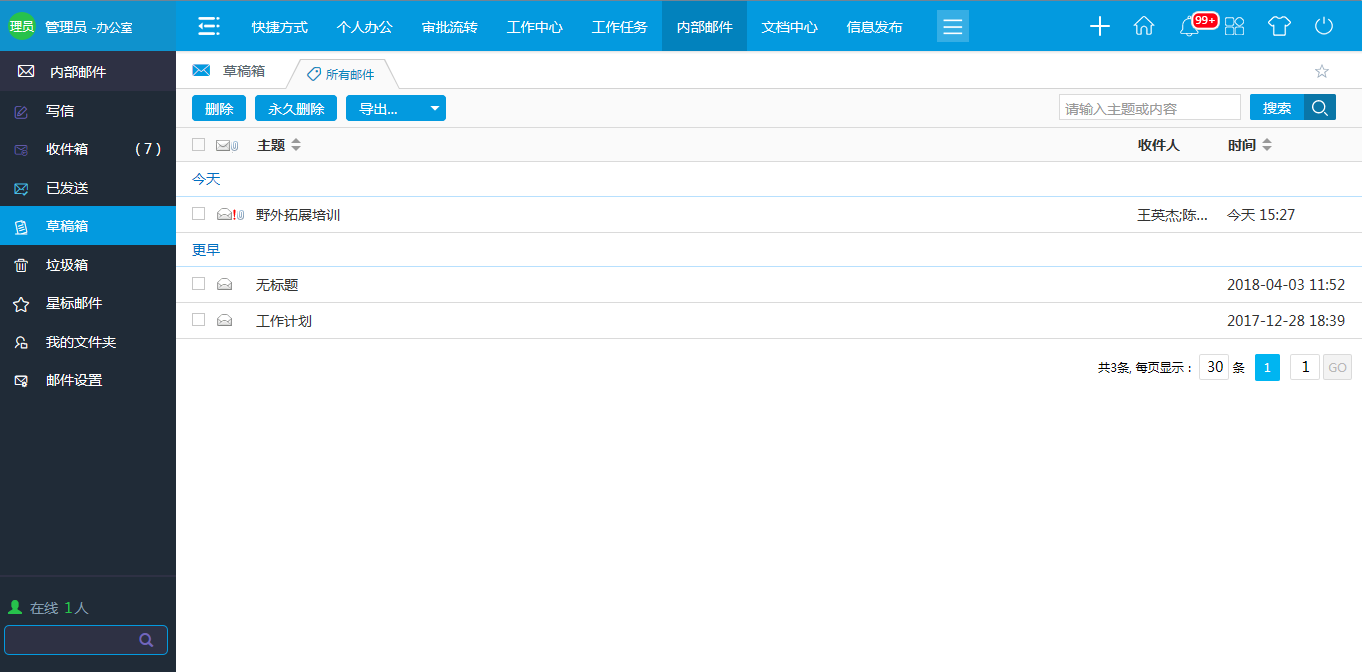Open the theme shirt icon

[x=1279, y=27]
